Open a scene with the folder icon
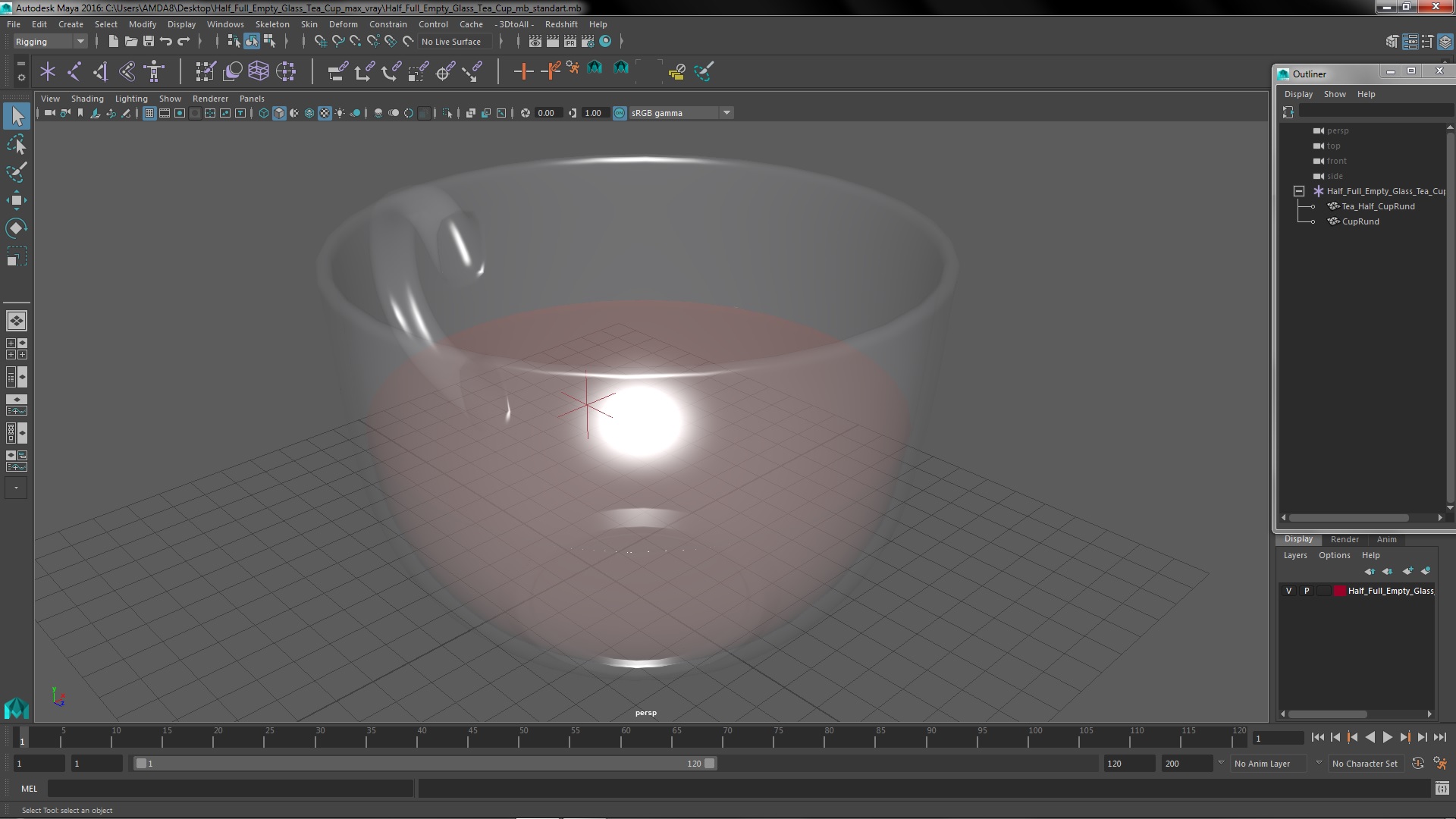1456x819 pixels. tap(130, 42)
